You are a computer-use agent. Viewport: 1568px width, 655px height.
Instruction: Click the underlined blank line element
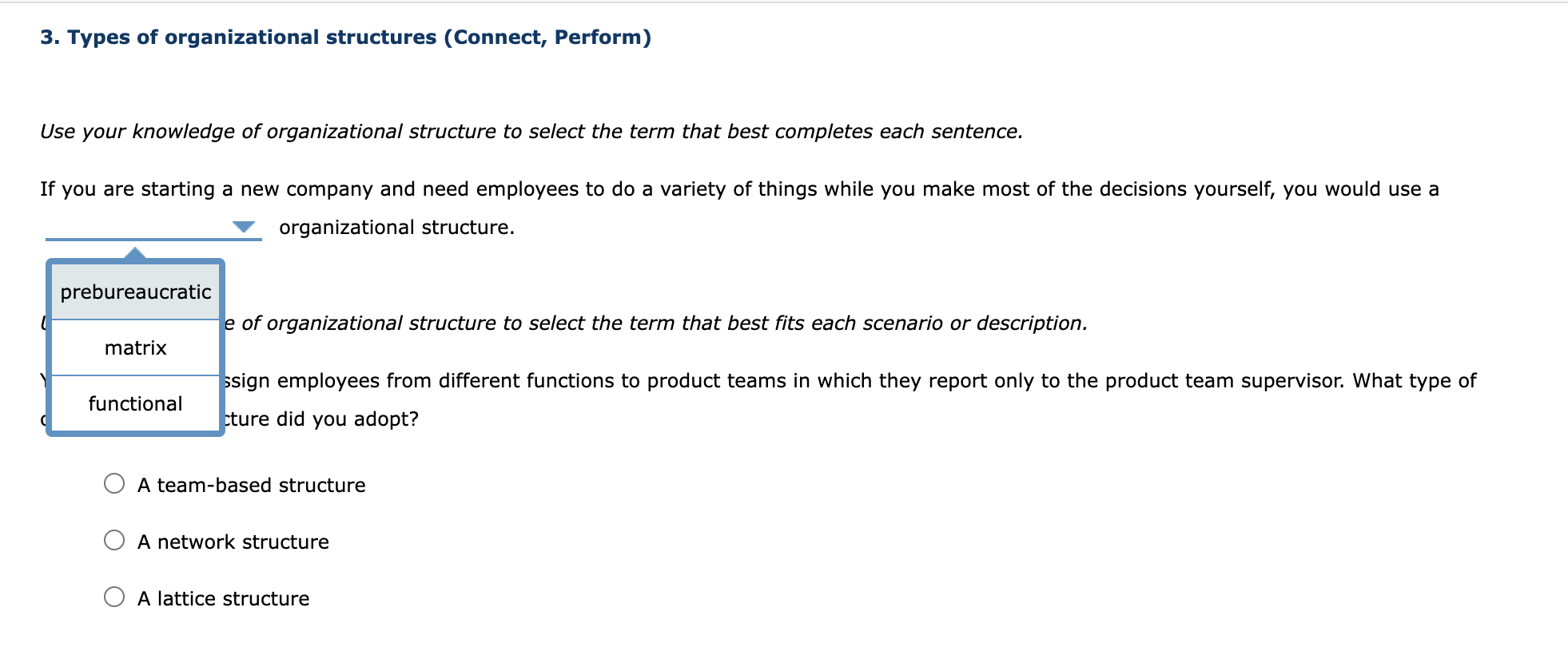(x=152, y=238)
